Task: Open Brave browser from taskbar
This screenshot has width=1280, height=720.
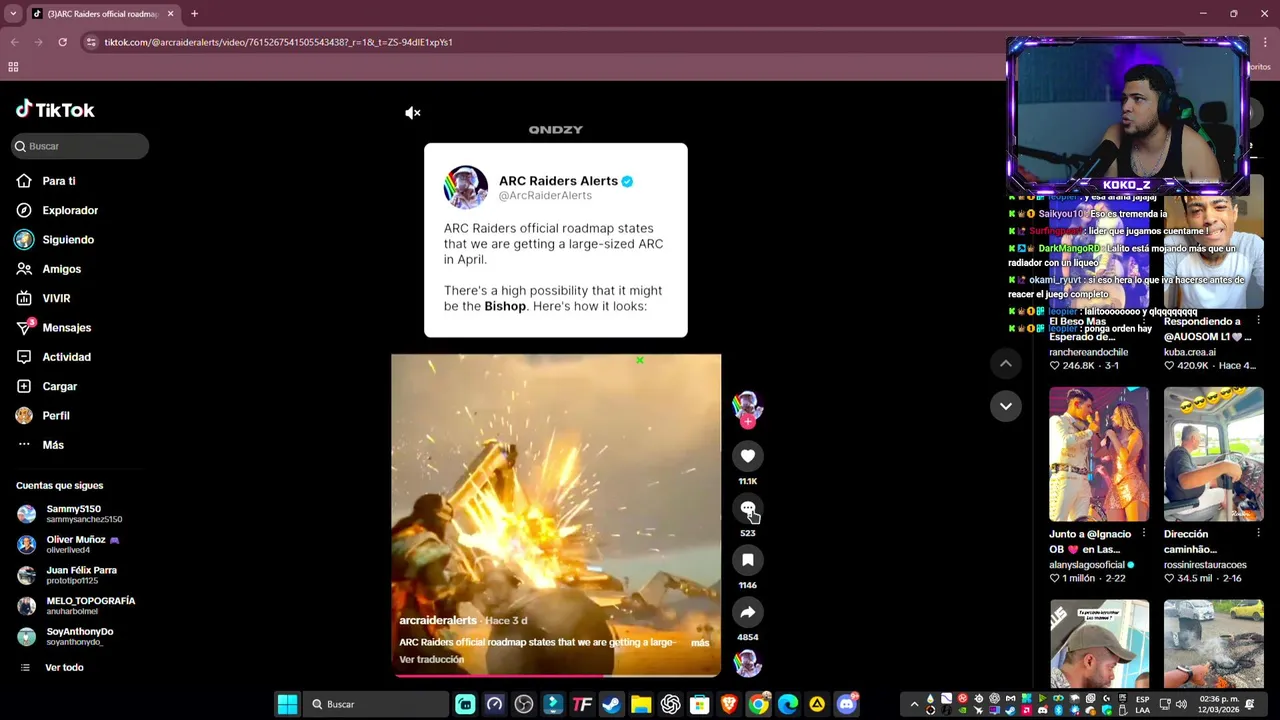Action: [x=729, y=704]
